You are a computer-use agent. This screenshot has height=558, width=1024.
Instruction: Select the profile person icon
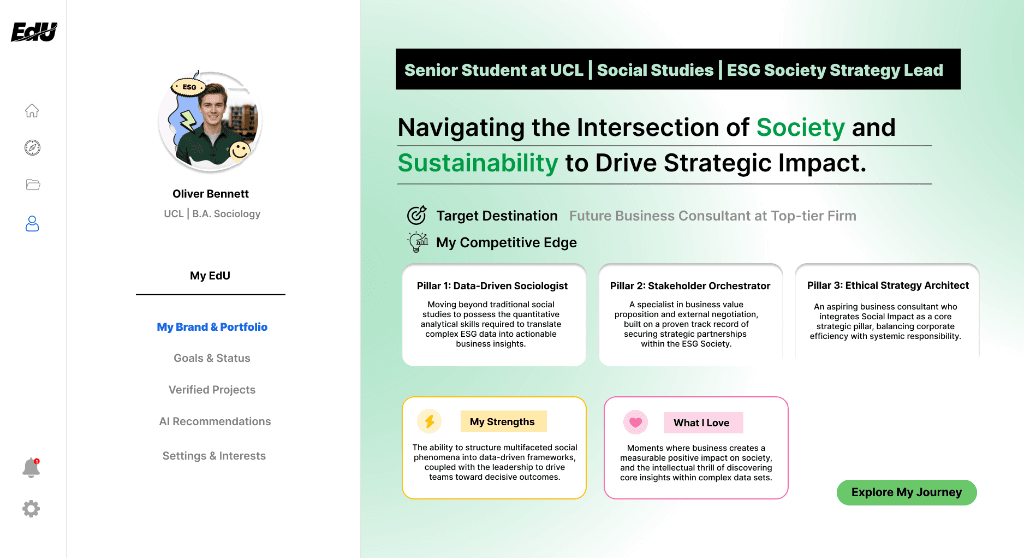(x=32, y=224)
